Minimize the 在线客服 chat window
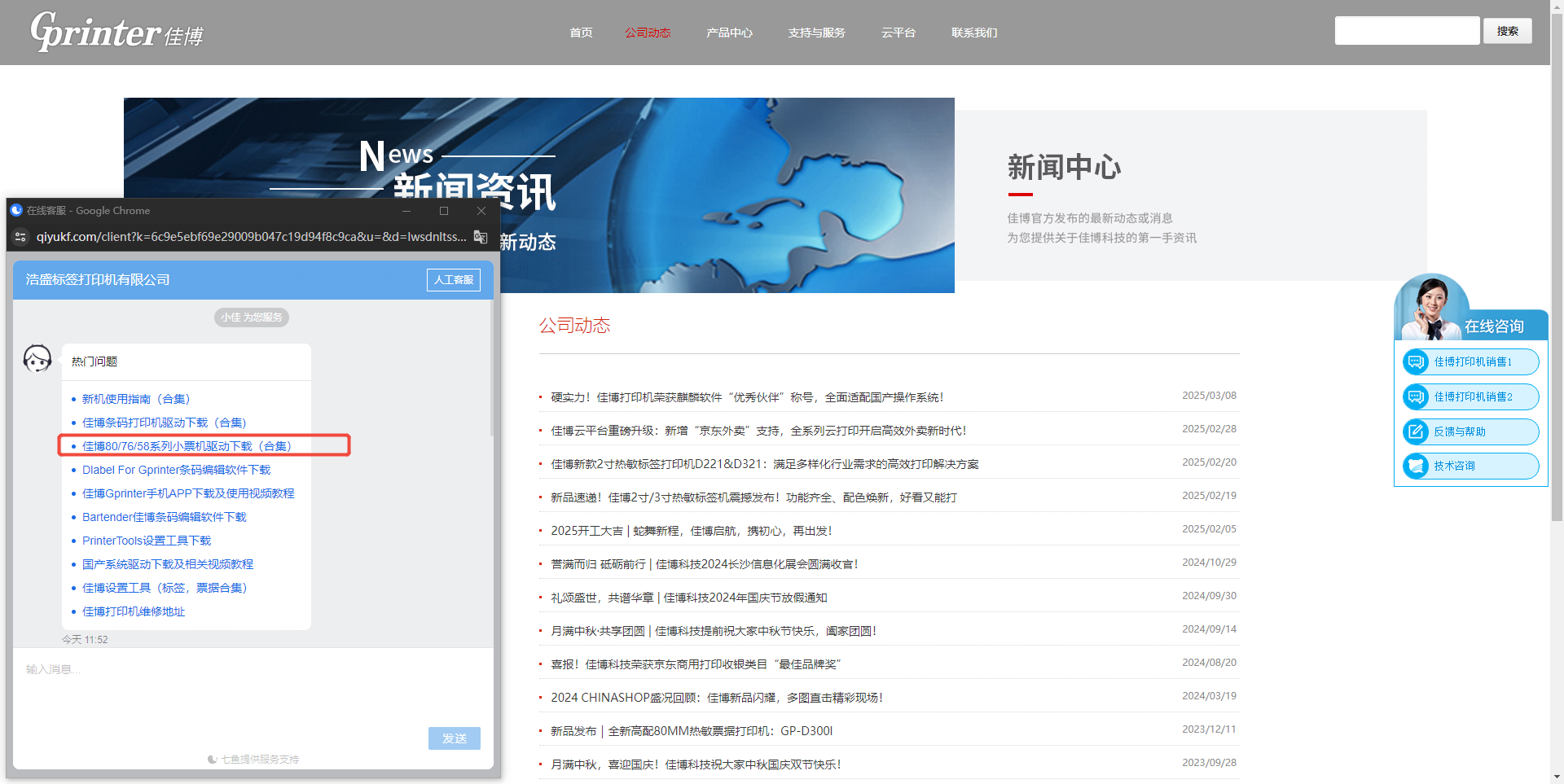The width and height of the screenshot is (1564, 784). tap(406, 211)
